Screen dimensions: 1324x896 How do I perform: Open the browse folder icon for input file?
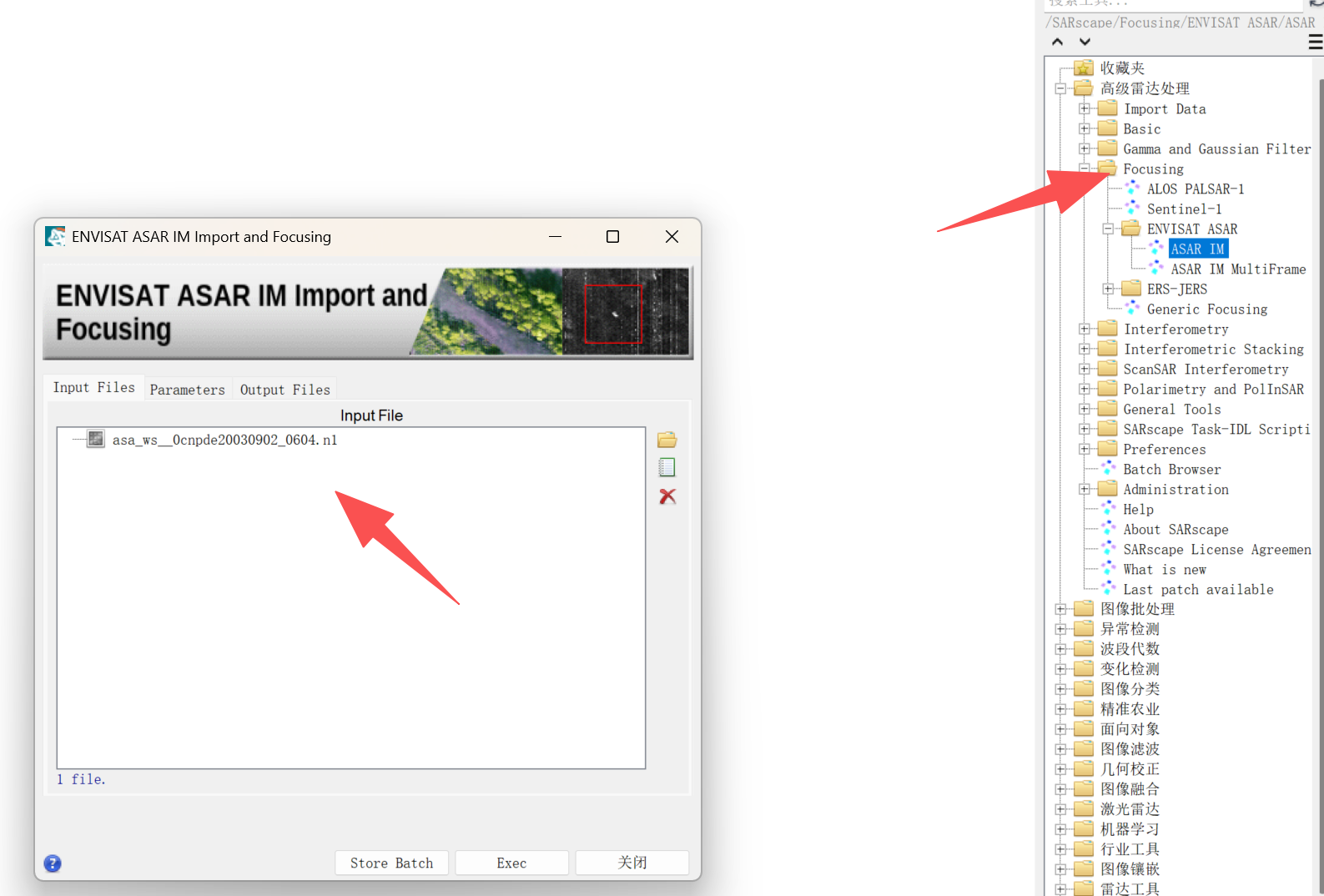(x=667, y=440)
